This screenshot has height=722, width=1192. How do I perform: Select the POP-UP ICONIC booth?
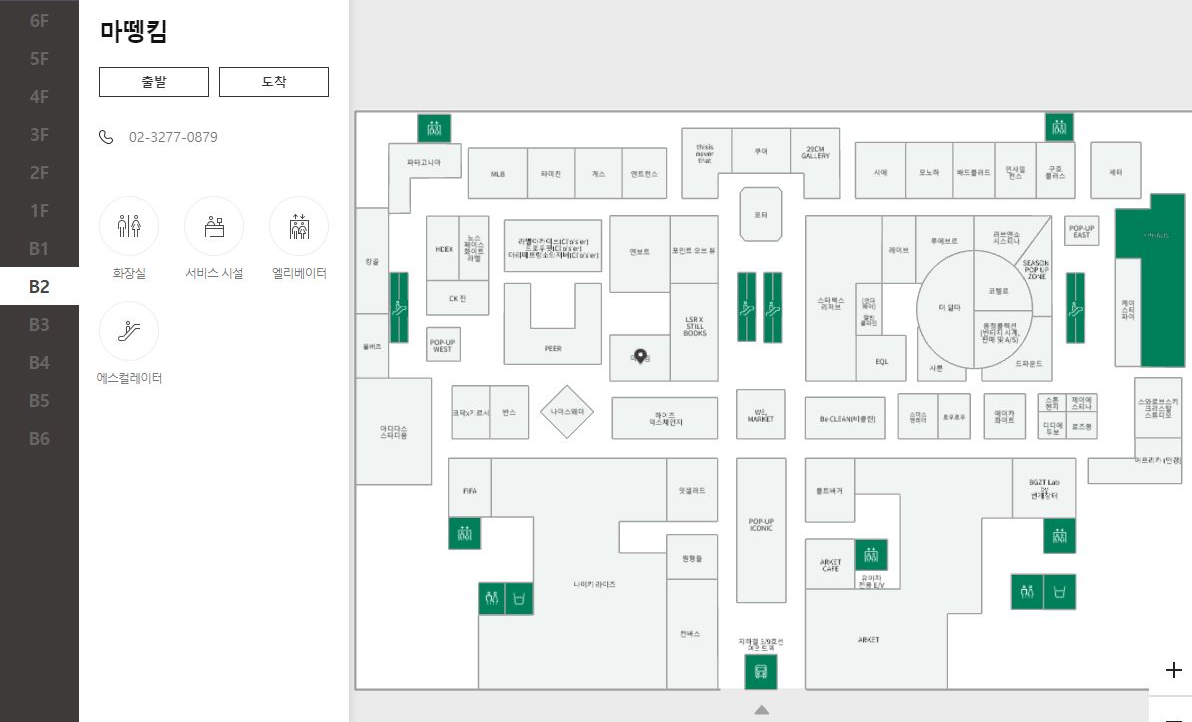tap(761, 530)
